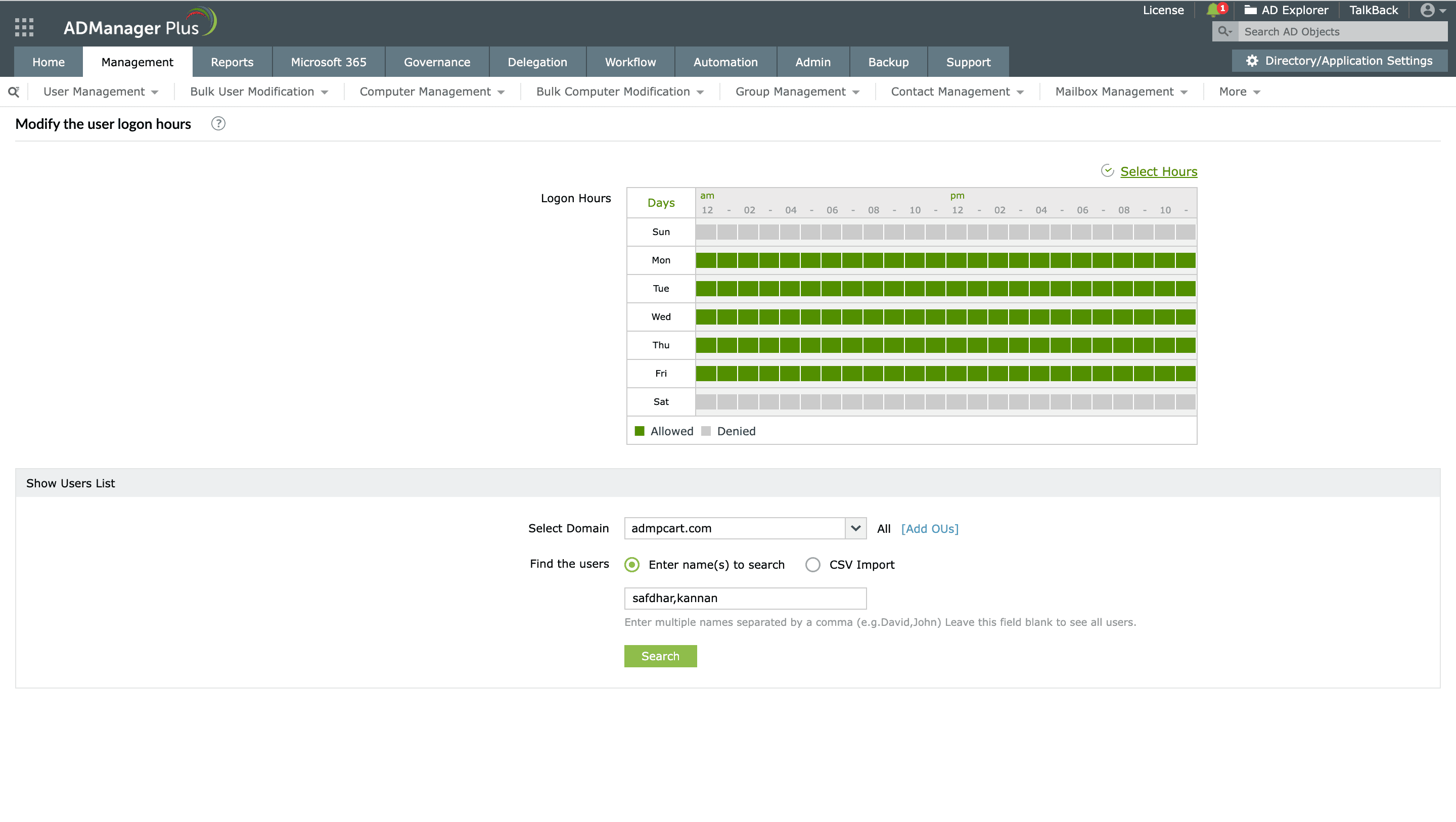Click the Select Hours link
1456x822 pixels.
click(1159, 171)
